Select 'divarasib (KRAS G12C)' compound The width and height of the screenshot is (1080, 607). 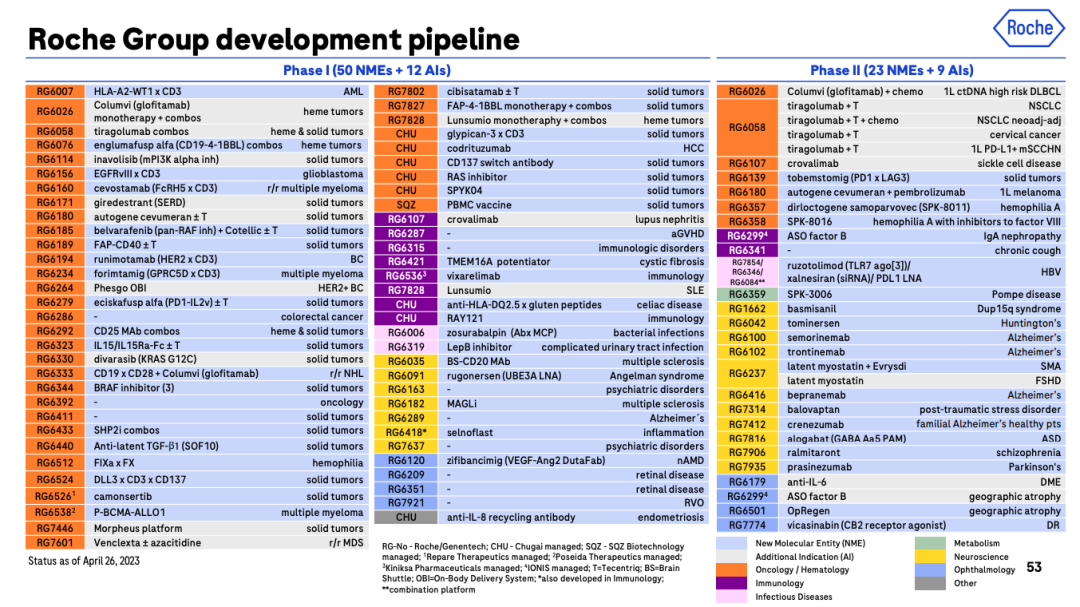145,359
